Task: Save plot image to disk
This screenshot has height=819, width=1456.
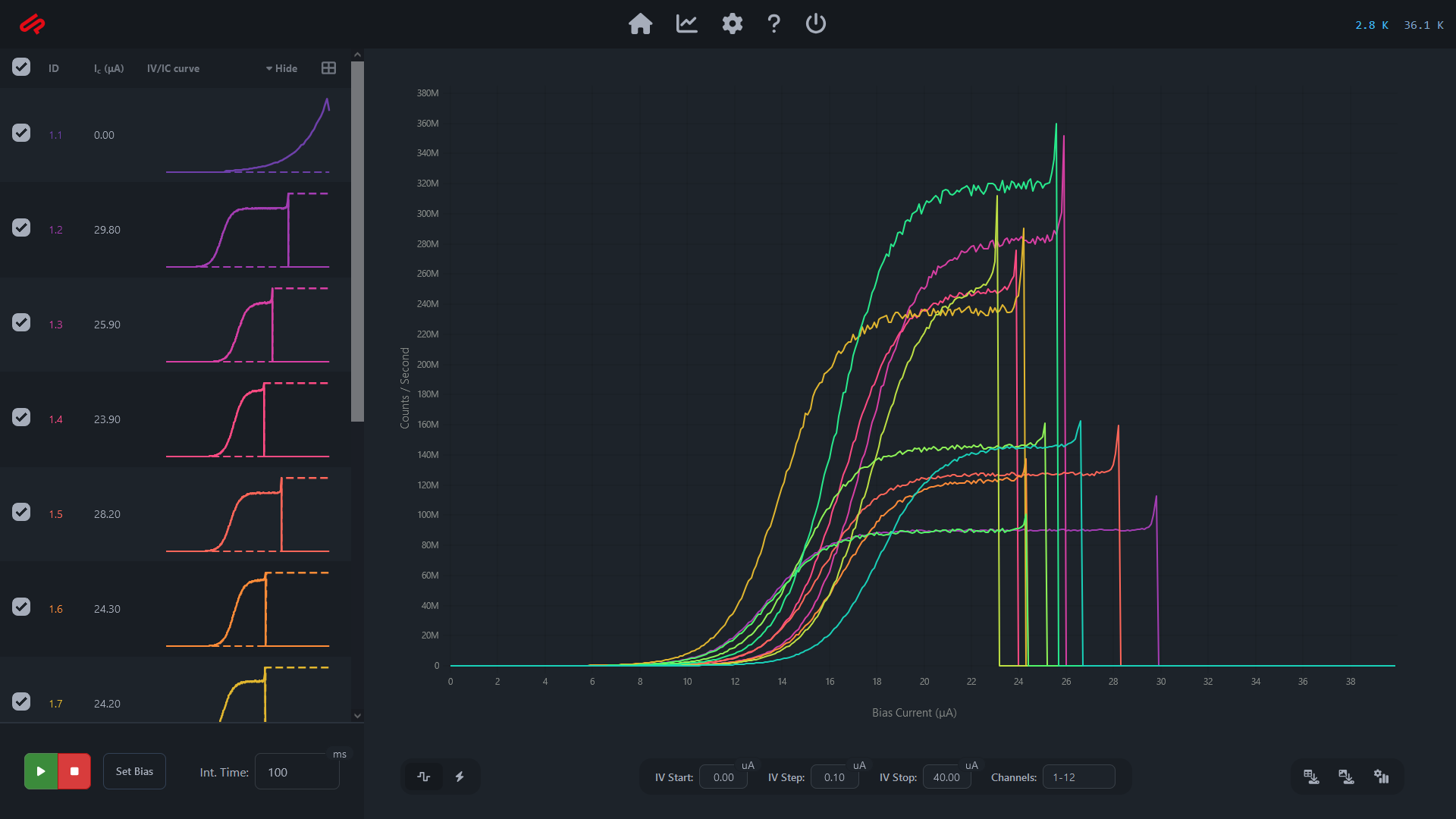Action: pyautogui.click(x=1346, y=777)
